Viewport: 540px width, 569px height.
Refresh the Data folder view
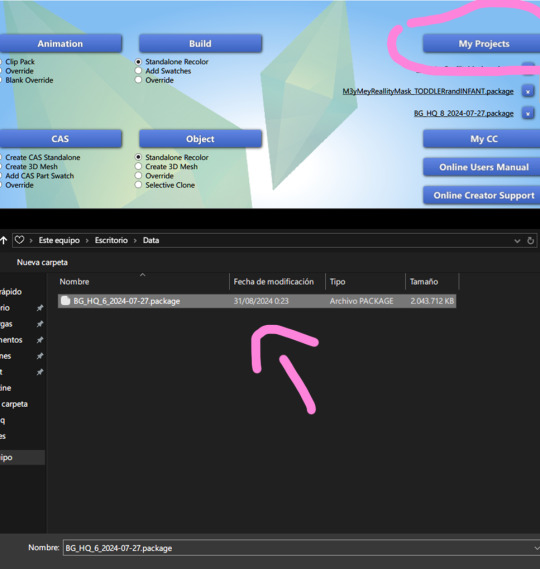[530, 241]
